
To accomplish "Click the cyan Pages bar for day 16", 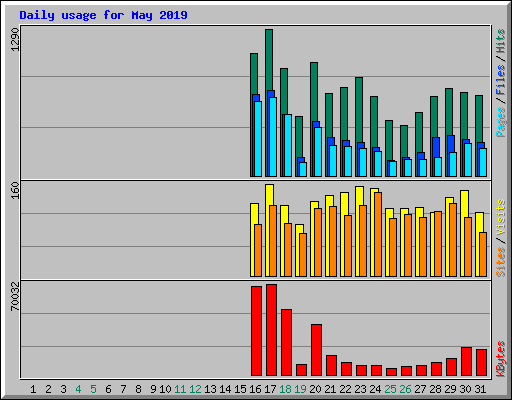I will 258,139.
